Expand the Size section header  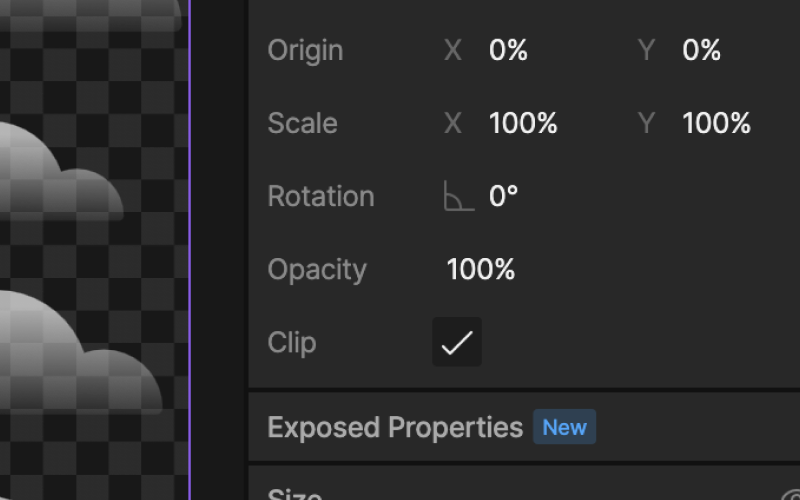pos(294,494)
